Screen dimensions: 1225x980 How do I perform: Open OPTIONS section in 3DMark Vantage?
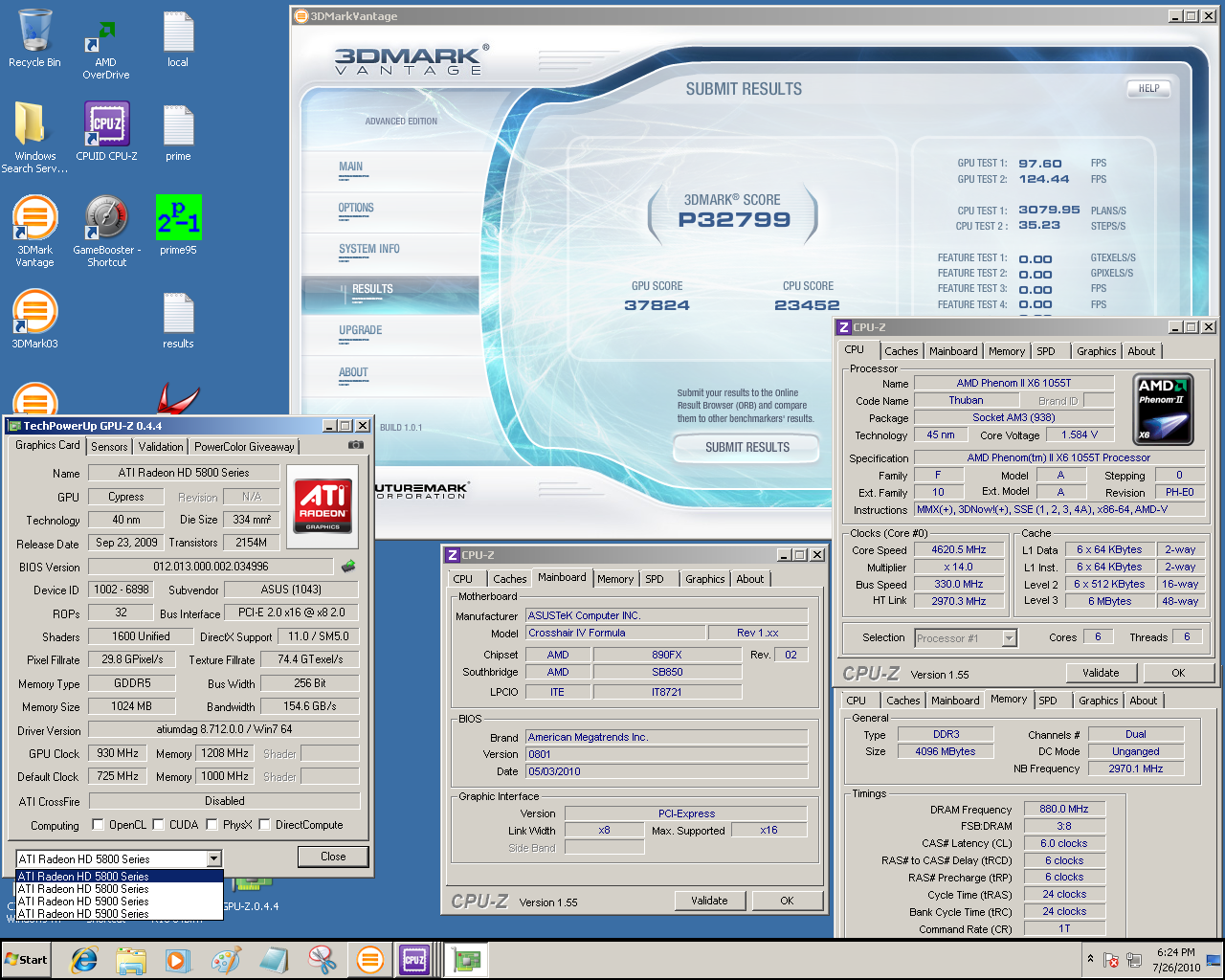[356, 209]
